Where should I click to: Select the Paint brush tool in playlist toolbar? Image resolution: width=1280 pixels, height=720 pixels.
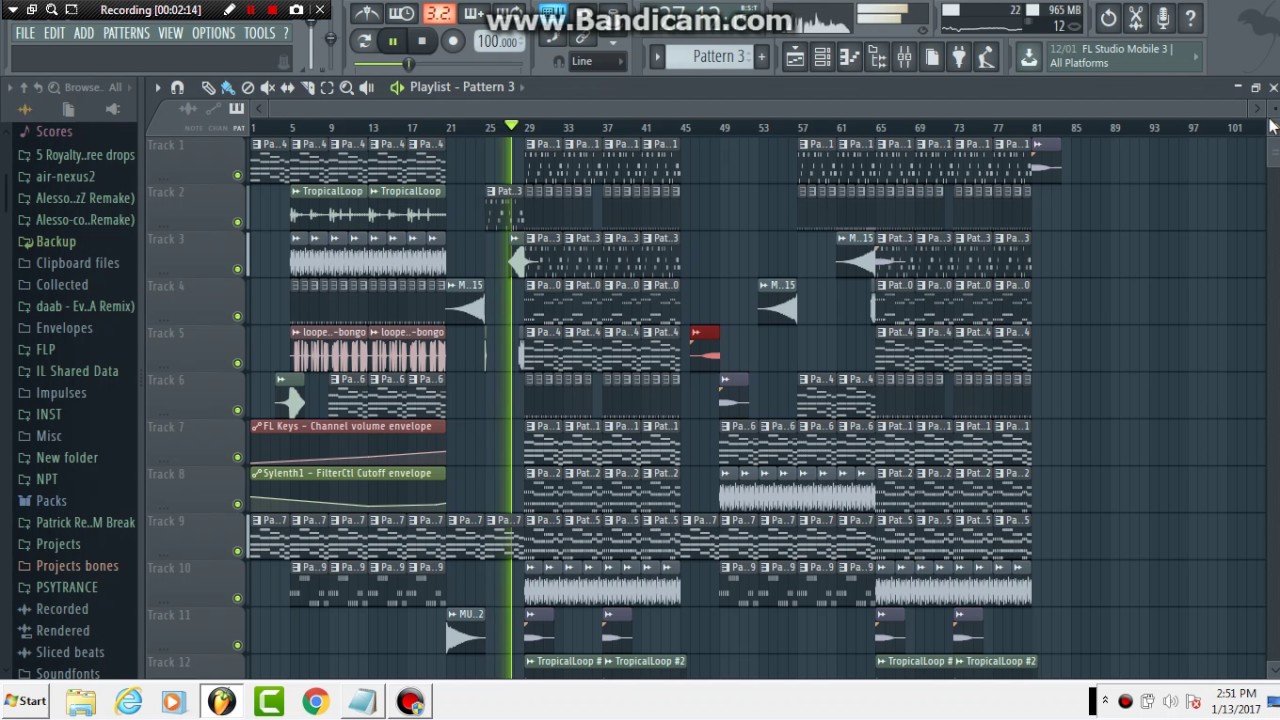227,88
